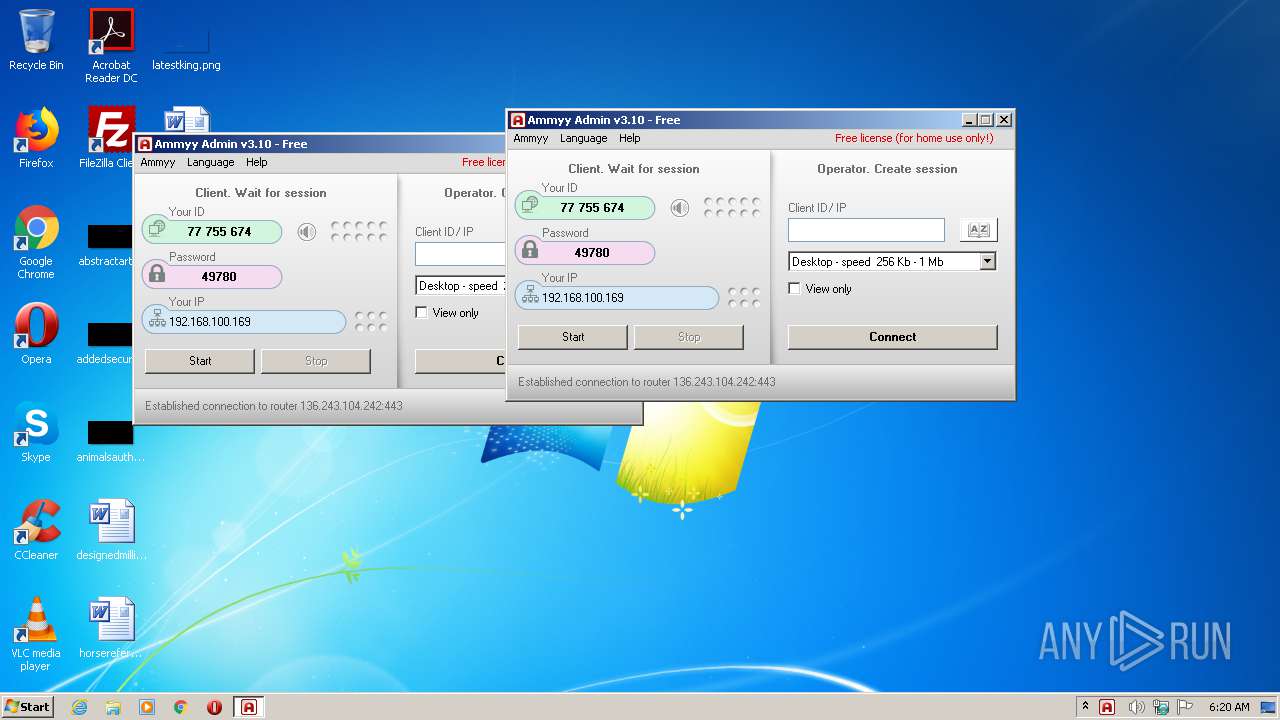Open contact book AZ button in front window
1280x720 pixels.
click(x=978, y=230)
